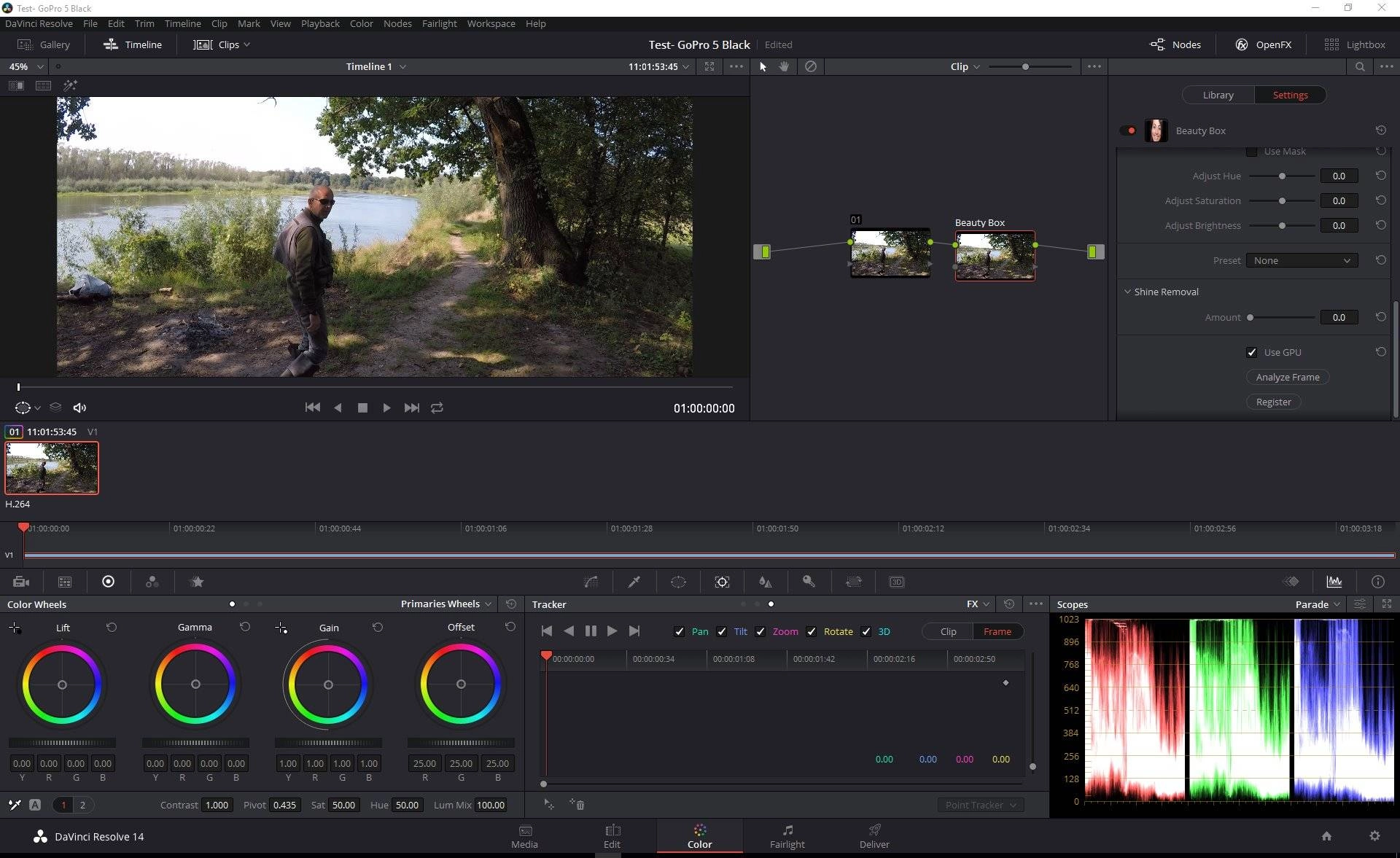This screenshot has width=1400, height=858.
Task: Switch tracker to Clip mode
Action: (948, 631)
